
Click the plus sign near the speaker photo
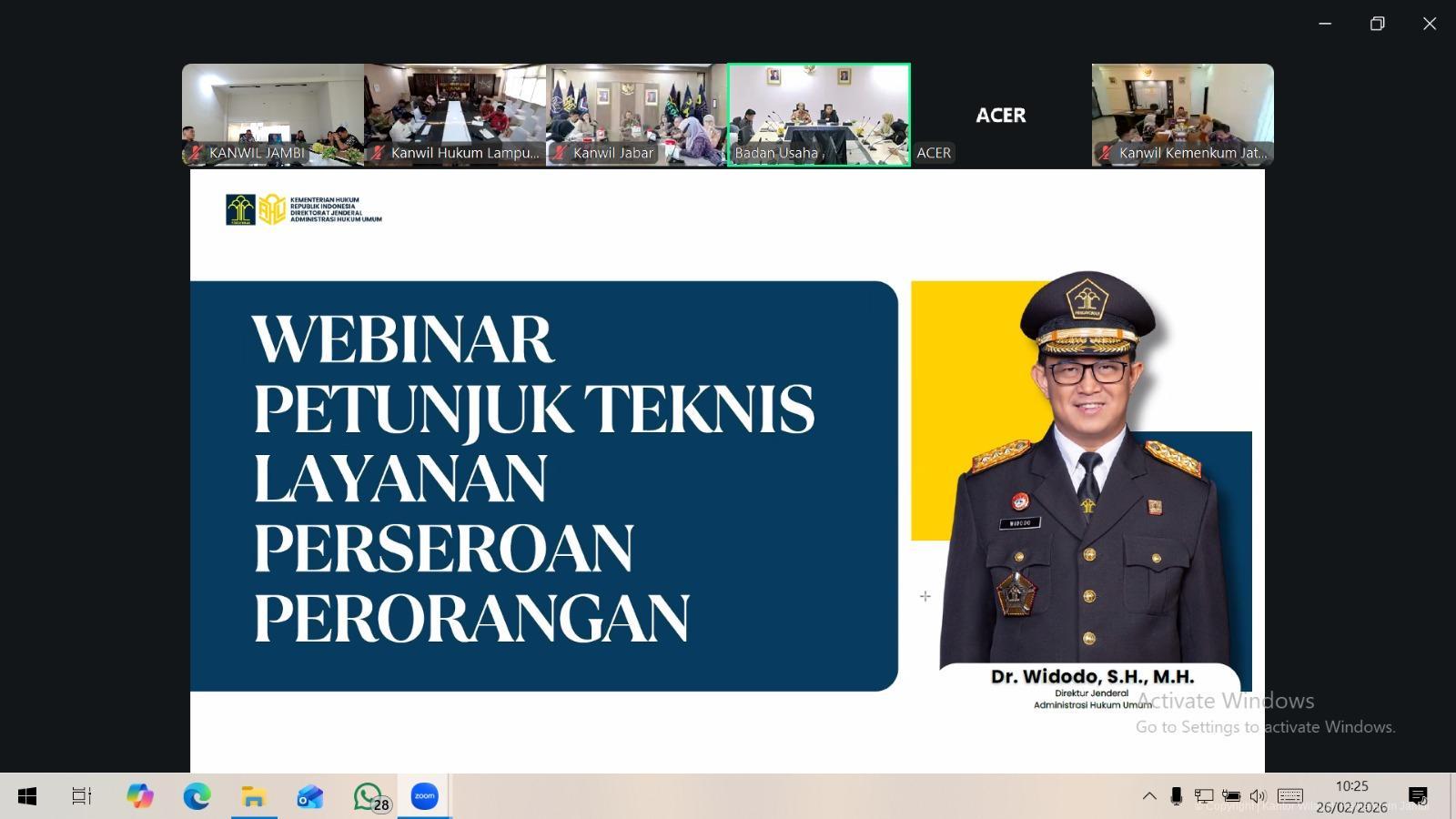coord(925,596)
